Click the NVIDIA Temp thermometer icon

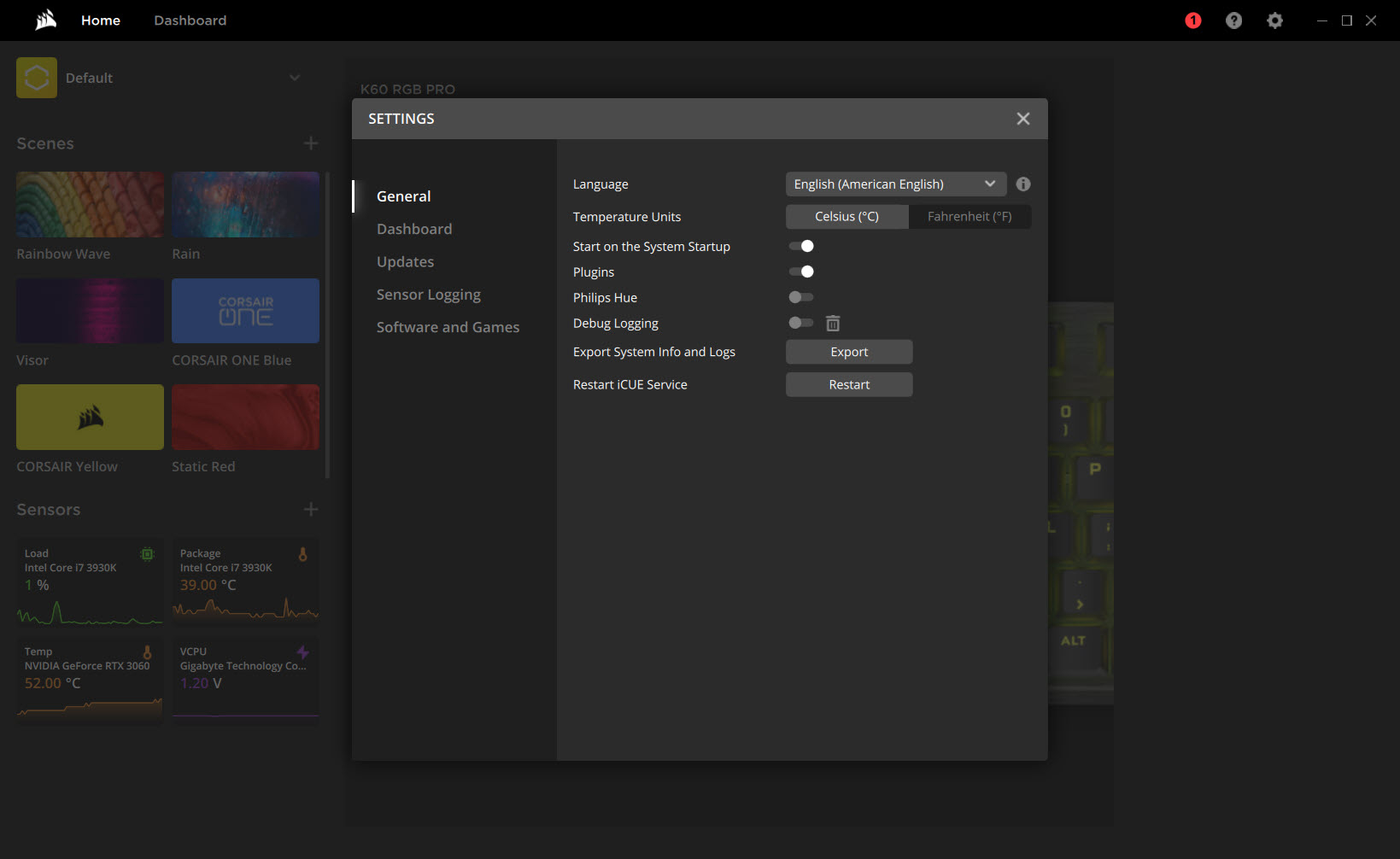tap(147, 652)
